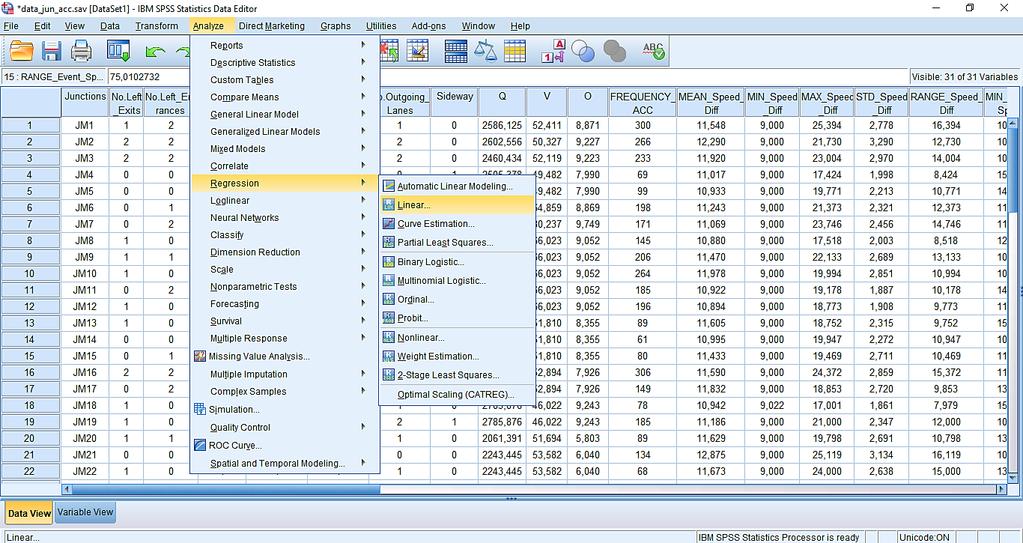Switch to the Variable View tab
Viewport: 1023px width, 543px height.
[85, 512]
